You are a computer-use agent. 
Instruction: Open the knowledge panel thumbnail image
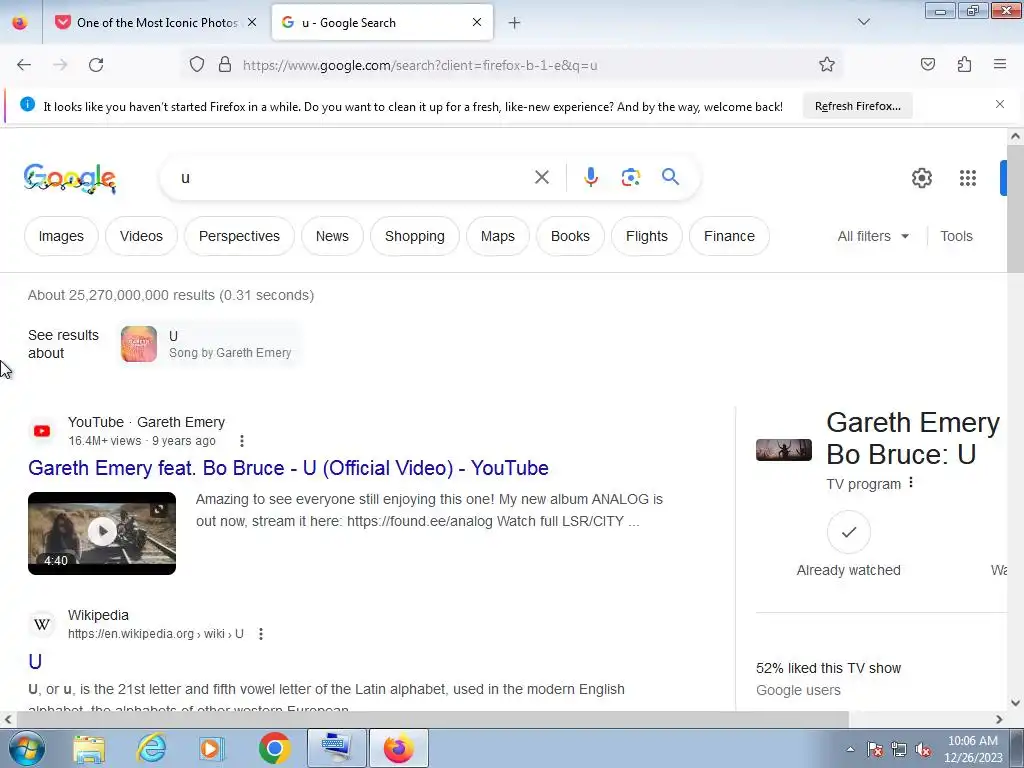coord(784,450)
